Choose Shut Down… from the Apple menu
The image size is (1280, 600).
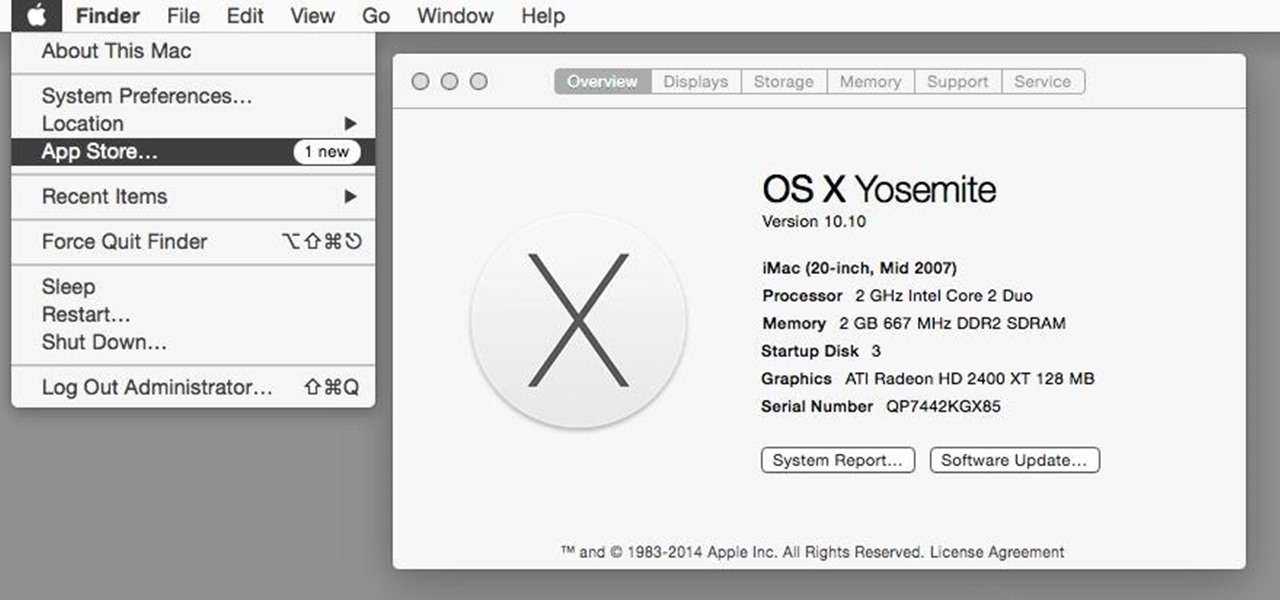click(193, 342)
